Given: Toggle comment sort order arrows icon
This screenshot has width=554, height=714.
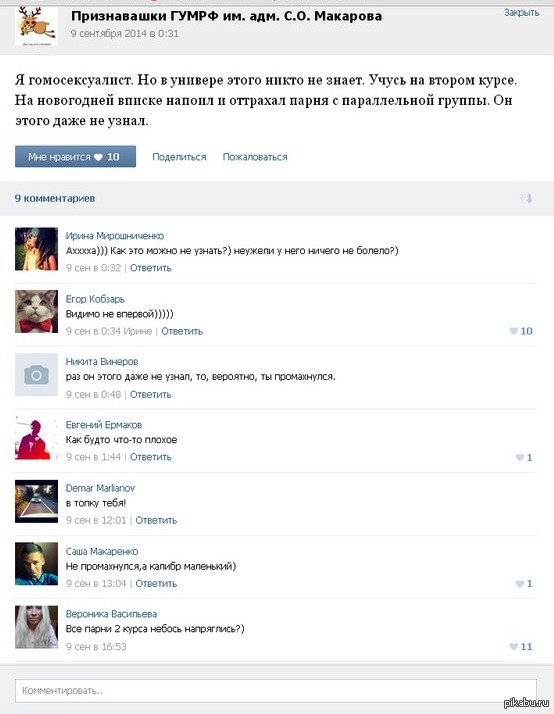Looking at the screenshot, I should coord(527,199).
